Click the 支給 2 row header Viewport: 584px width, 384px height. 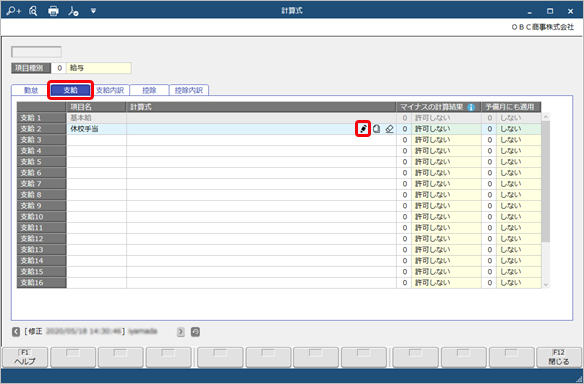point(41,129)
